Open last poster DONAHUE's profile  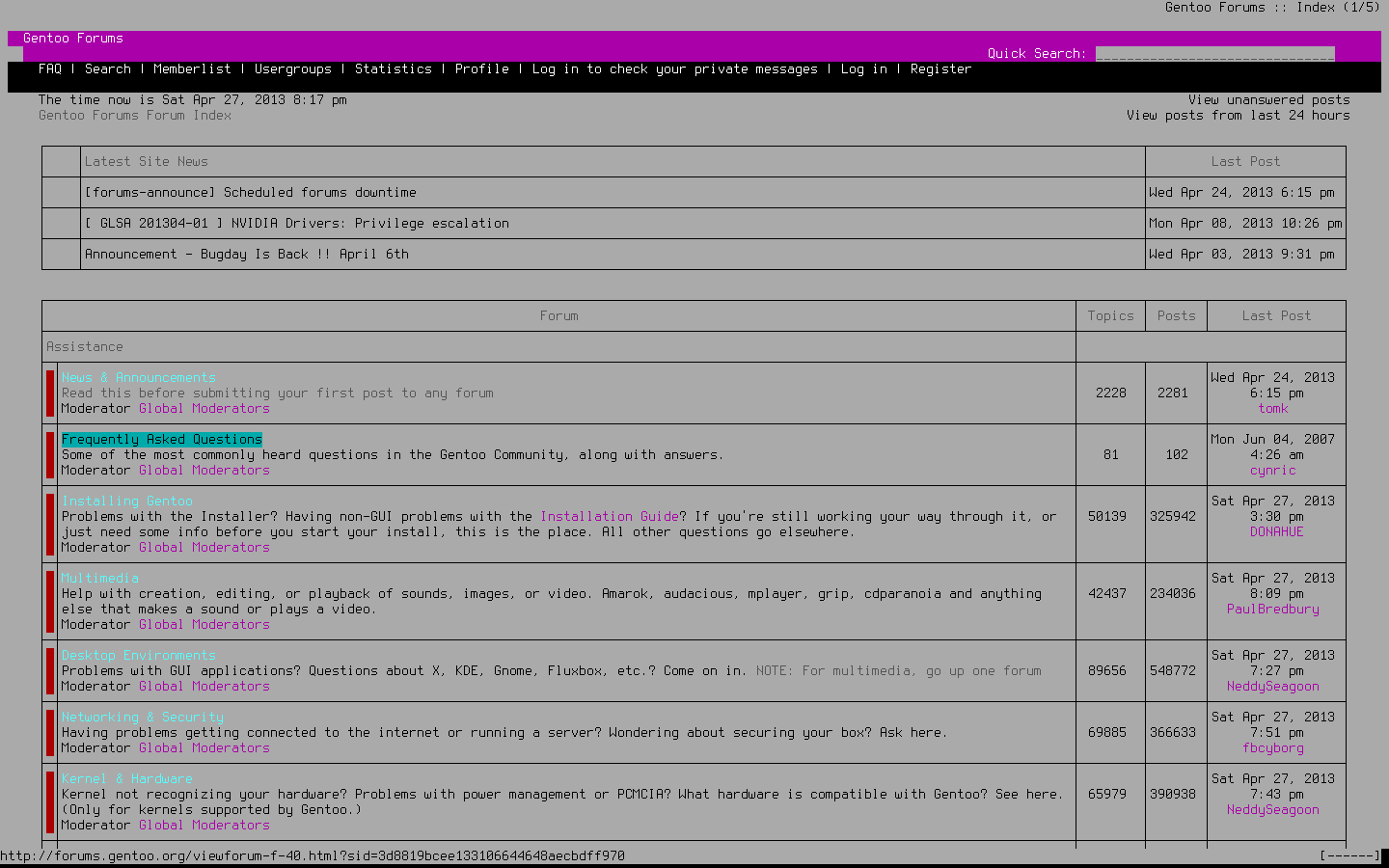point(1277,531)
